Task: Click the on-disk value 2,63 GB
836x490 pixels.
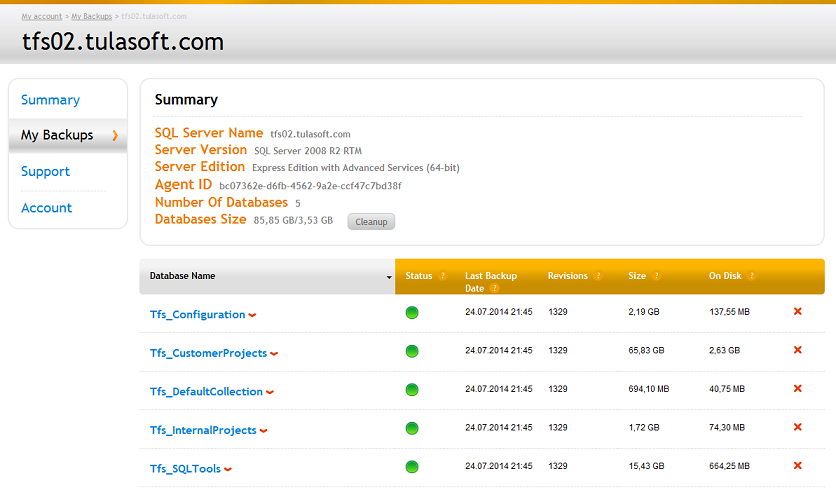Action: [x=725, y=350]
